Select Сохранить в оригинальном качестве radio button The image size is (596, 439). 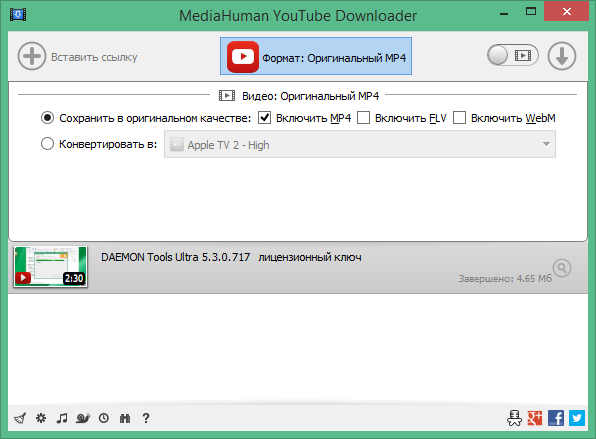[48, 118]
